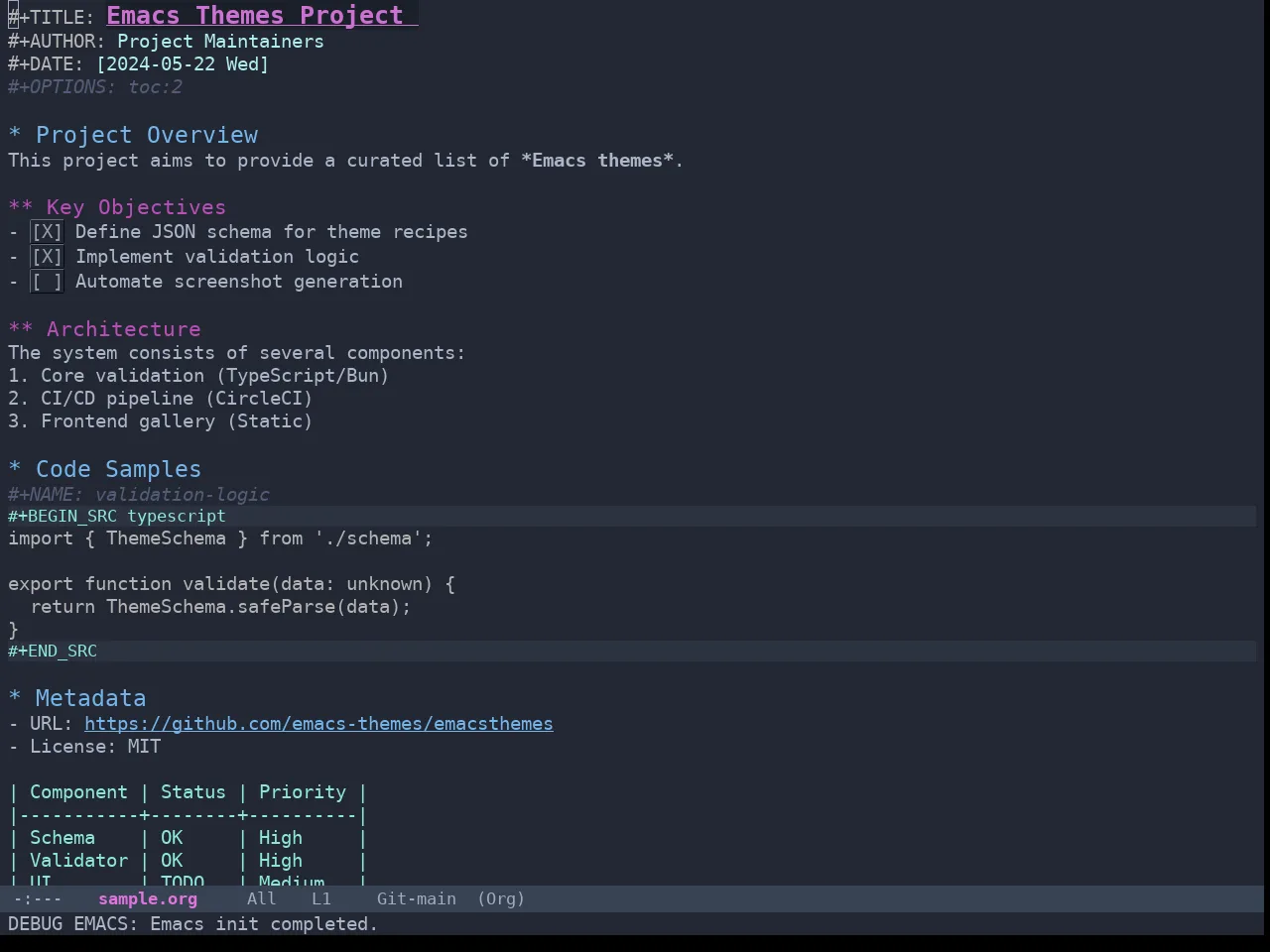Click '1. Core validation (TypeScript/Bun)' item

coord(198,376)
